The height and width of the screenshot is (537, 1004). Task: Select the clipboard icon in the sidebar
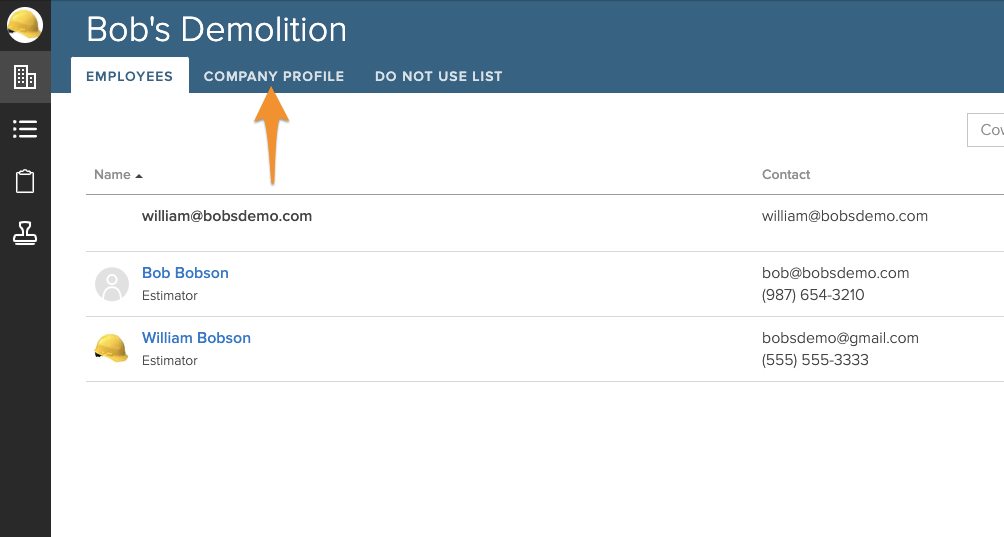click(25, 181)
